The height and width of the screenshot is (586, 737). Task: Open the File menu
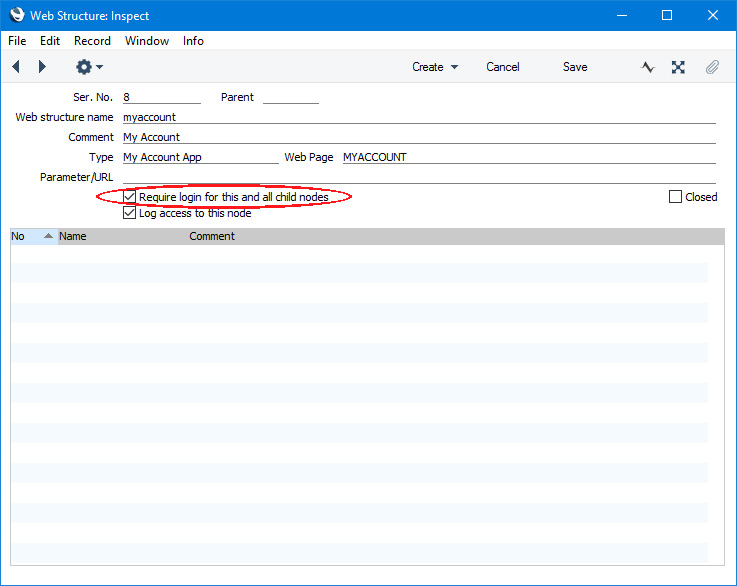pos(17,41)
